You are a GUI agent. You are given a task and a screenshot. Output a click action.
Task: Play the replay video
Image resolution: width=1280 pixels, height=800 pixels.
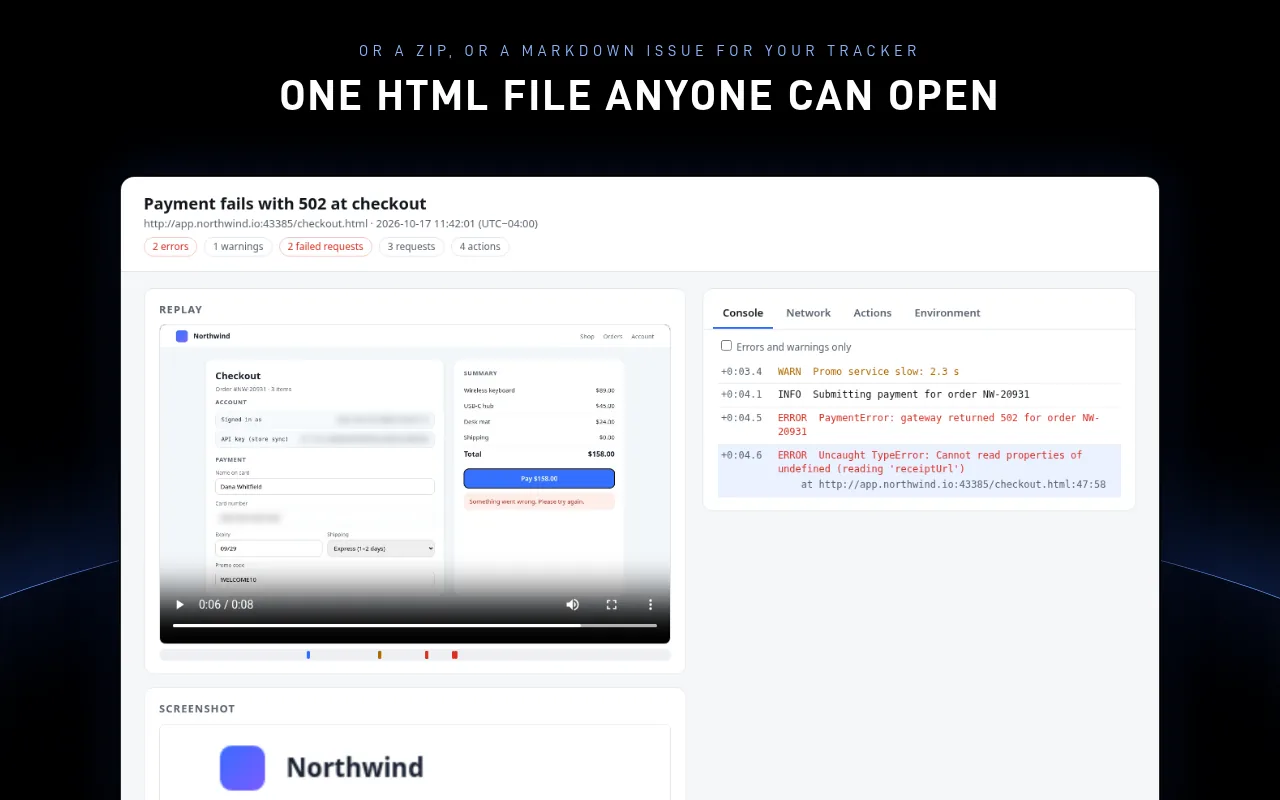180,604
